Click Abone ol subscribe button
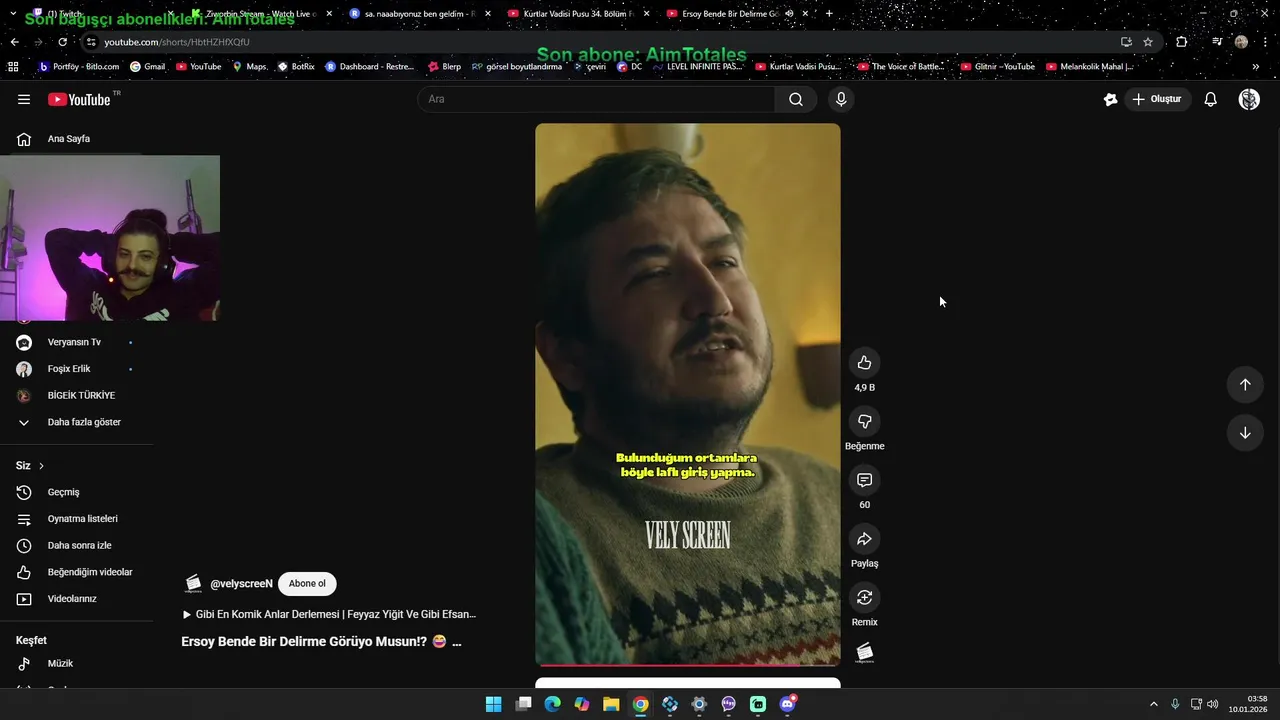The image size is (1280, 720). (x=307, y=583)
